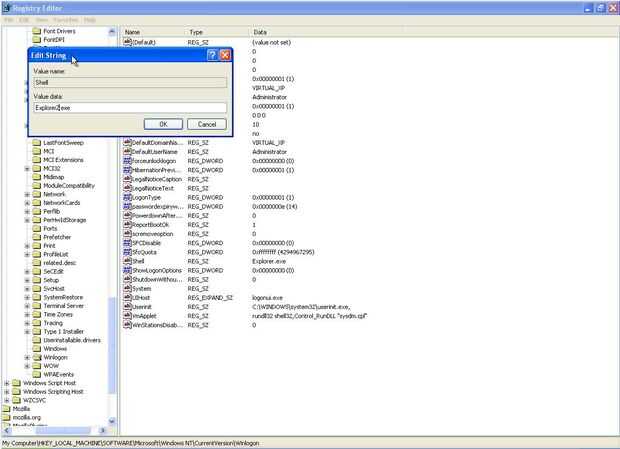Click the REG_EXPAND_SZ type cell

(x=210, y=298)
